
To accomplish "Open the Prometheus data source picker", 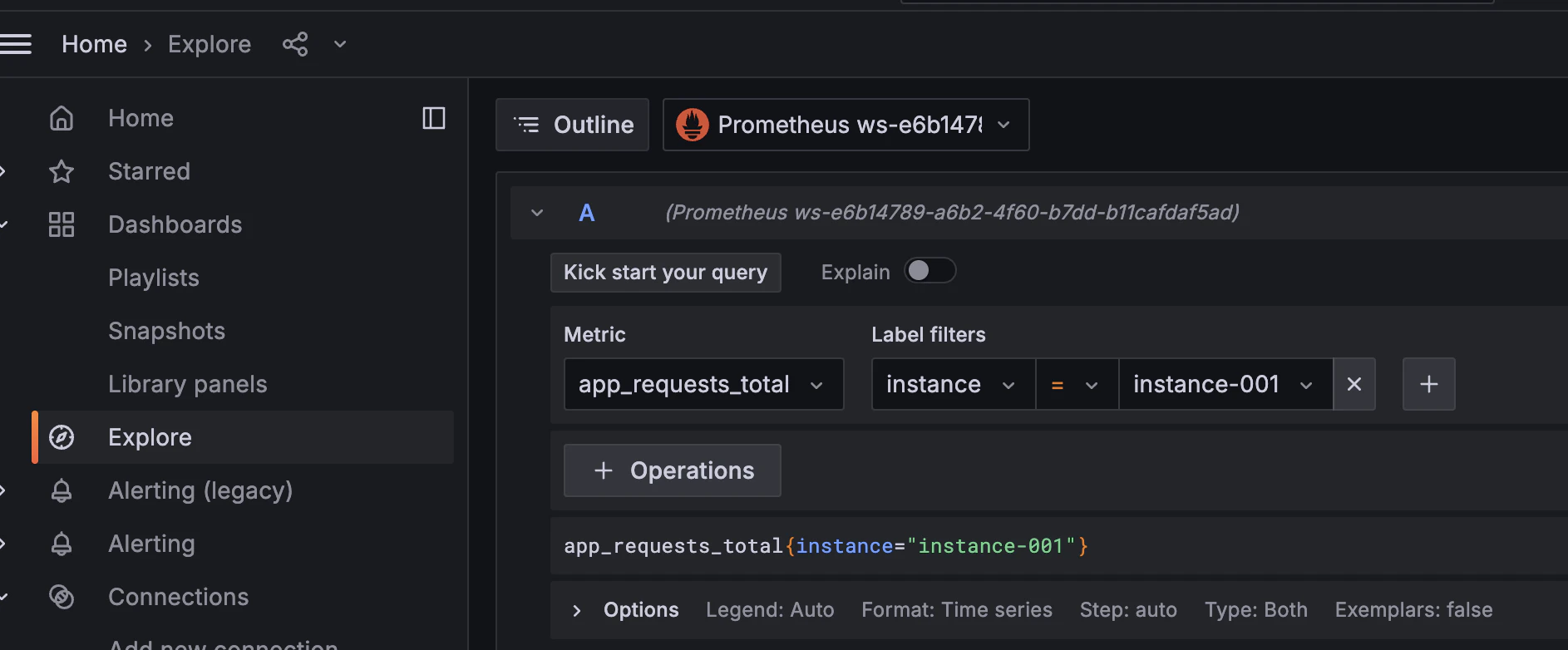I will point(846,125).
